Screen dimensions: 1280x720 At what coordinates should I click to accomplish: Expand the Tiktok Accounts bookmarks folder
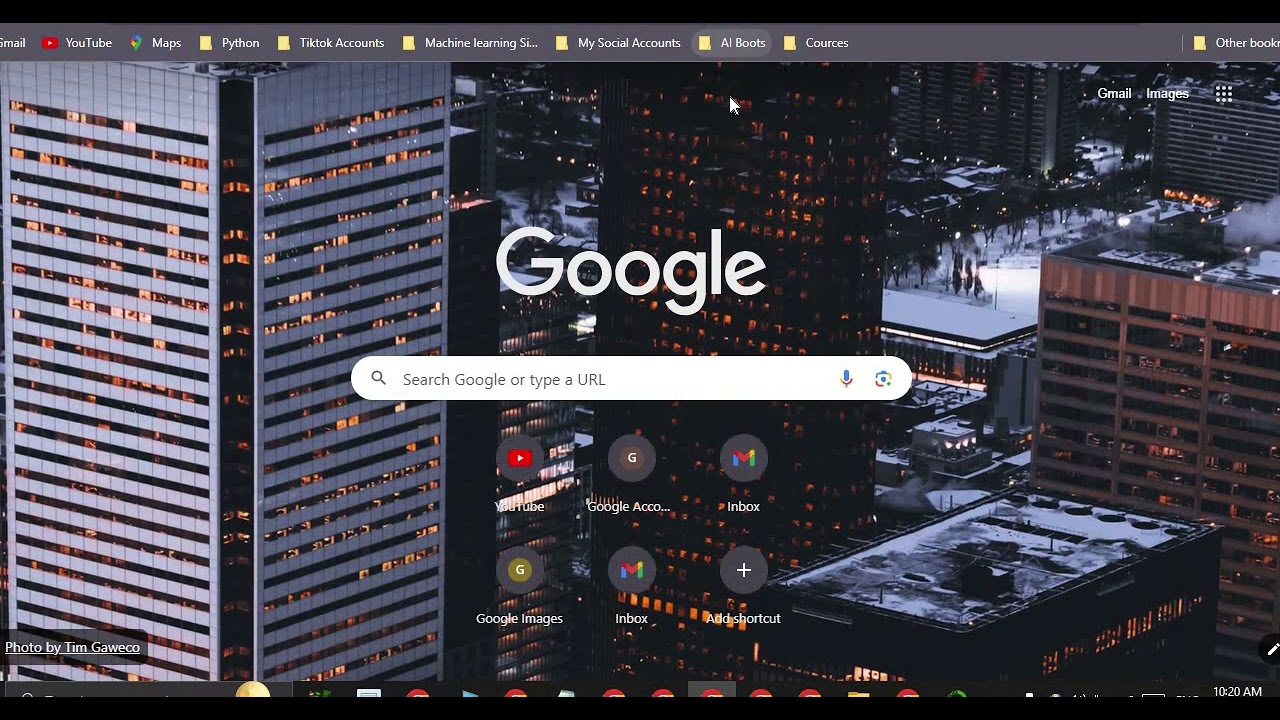331,43
